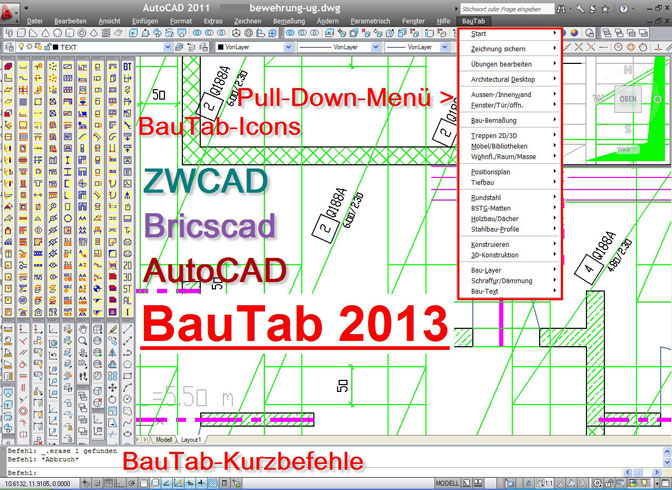Toggle Ortho mode in status bar
Viewport: 672px width, 490px height.
(121, 483)
